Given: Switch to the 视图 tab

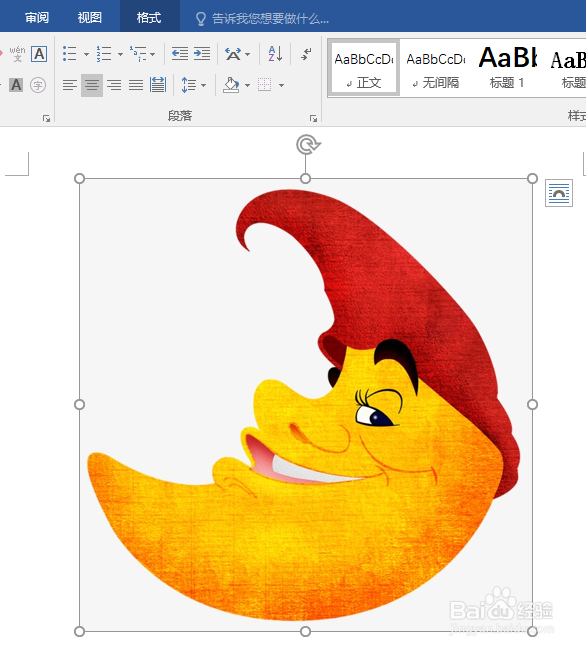Looking at the screenshot, I should 89,18.
